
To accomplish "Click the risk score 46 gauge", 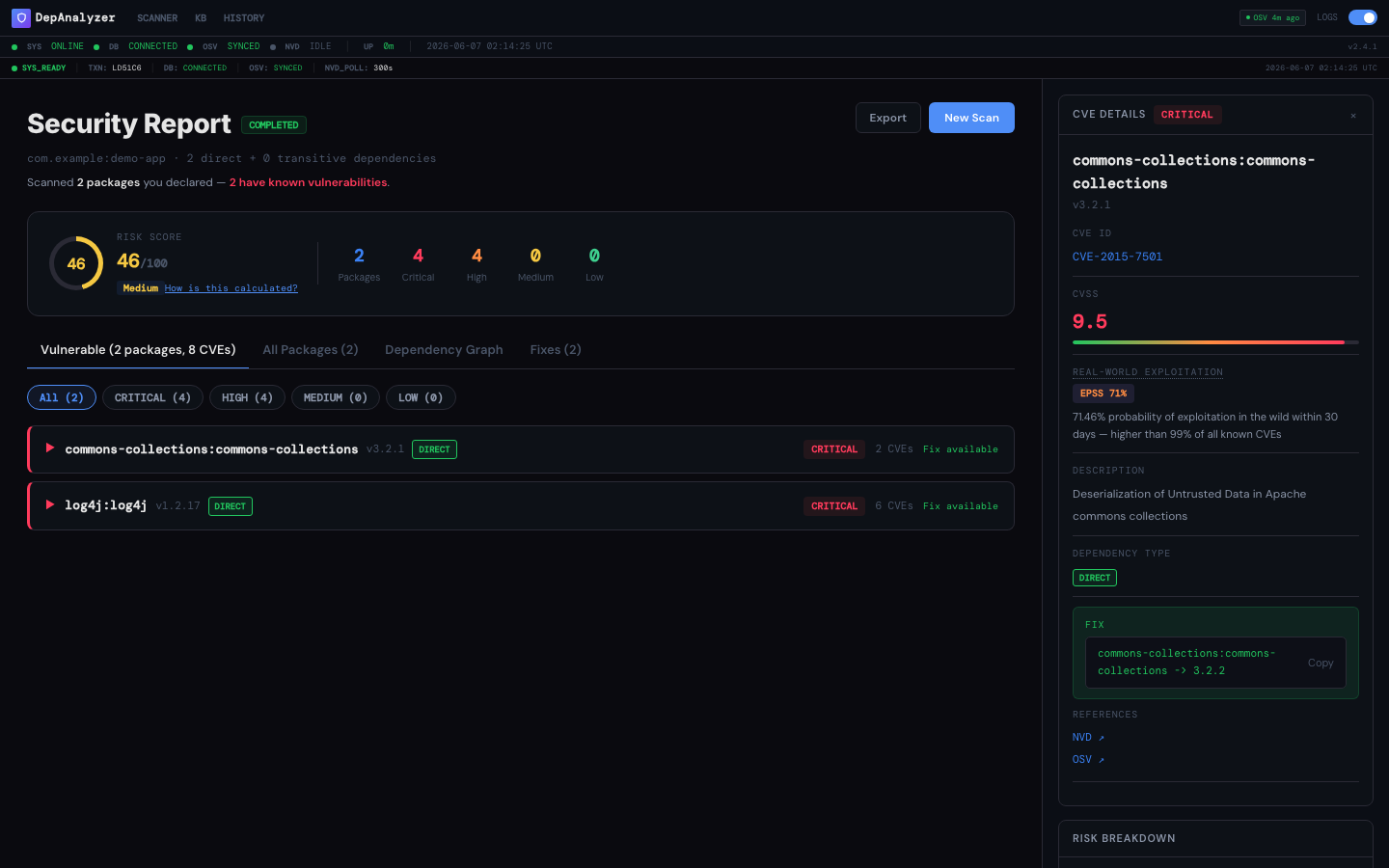I will [x=76, y=263].
